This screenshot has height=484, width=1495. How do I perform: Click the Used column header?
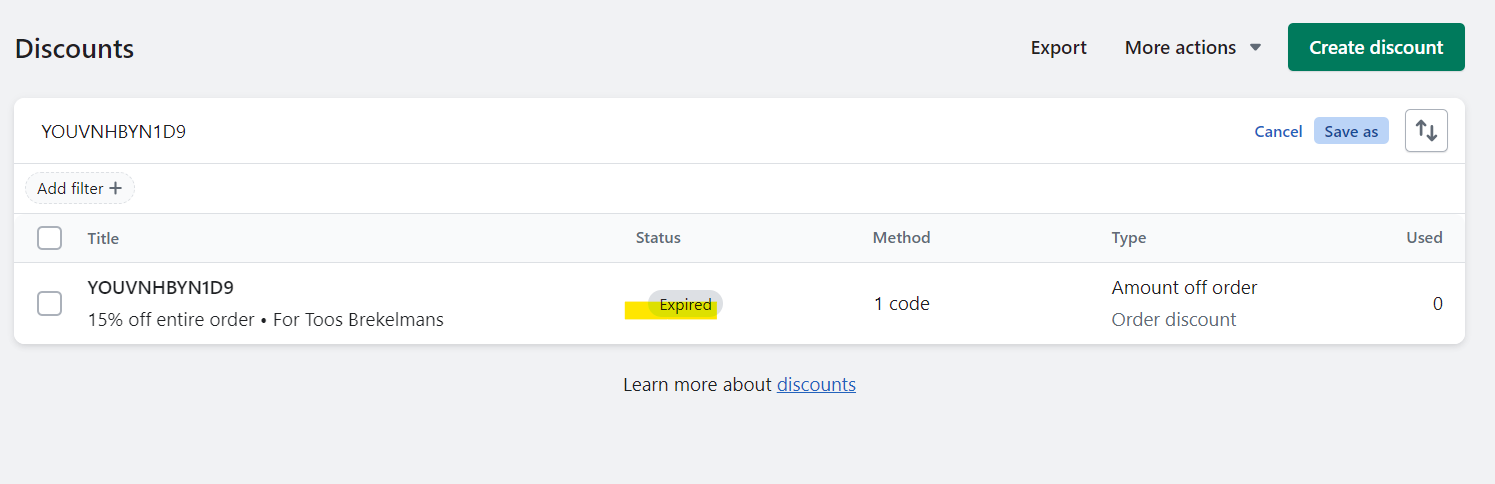tap(1424, 238)
